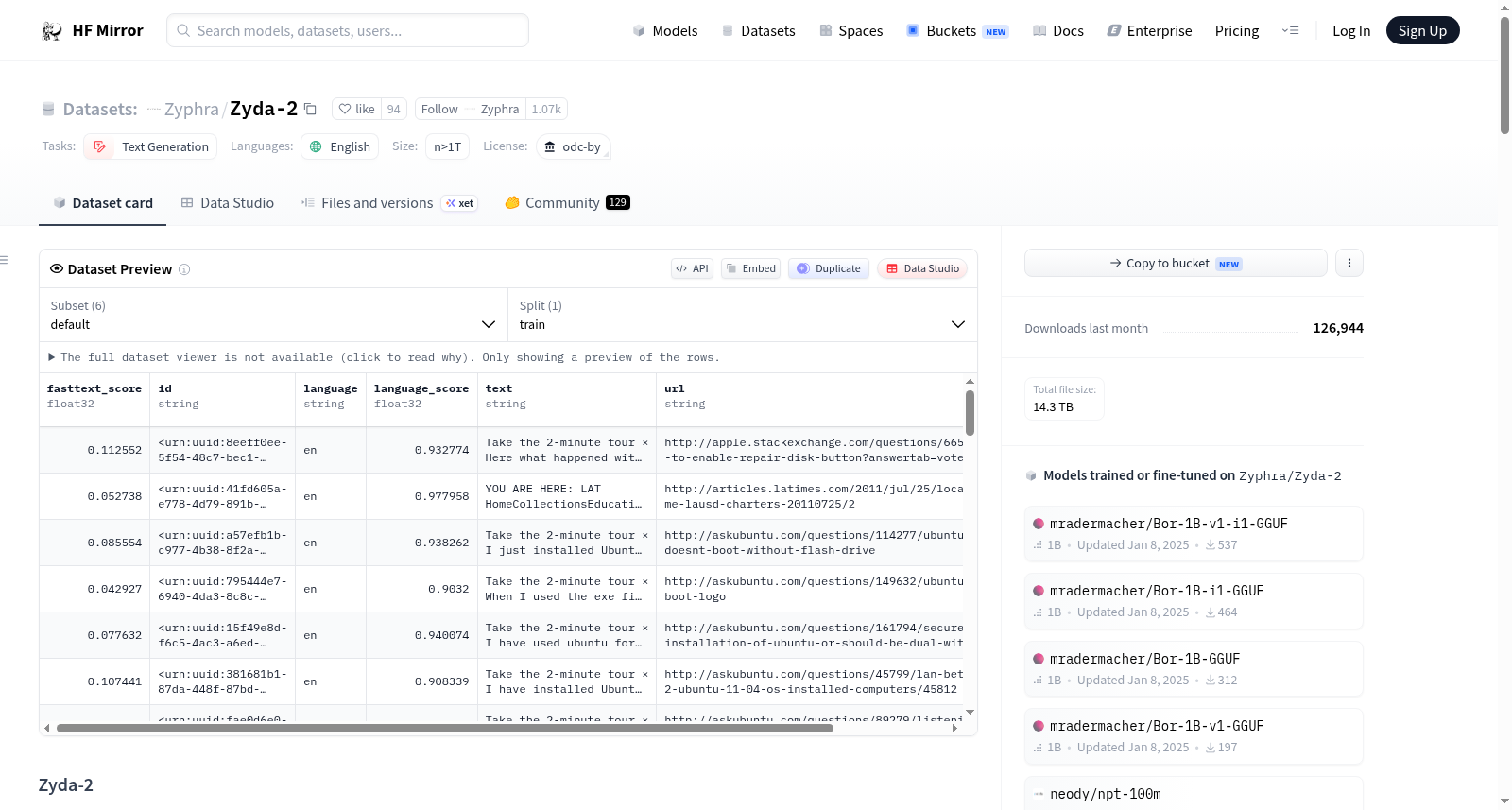Open the Split train dropdown
1512x810 pixels.
pos(742,315)
